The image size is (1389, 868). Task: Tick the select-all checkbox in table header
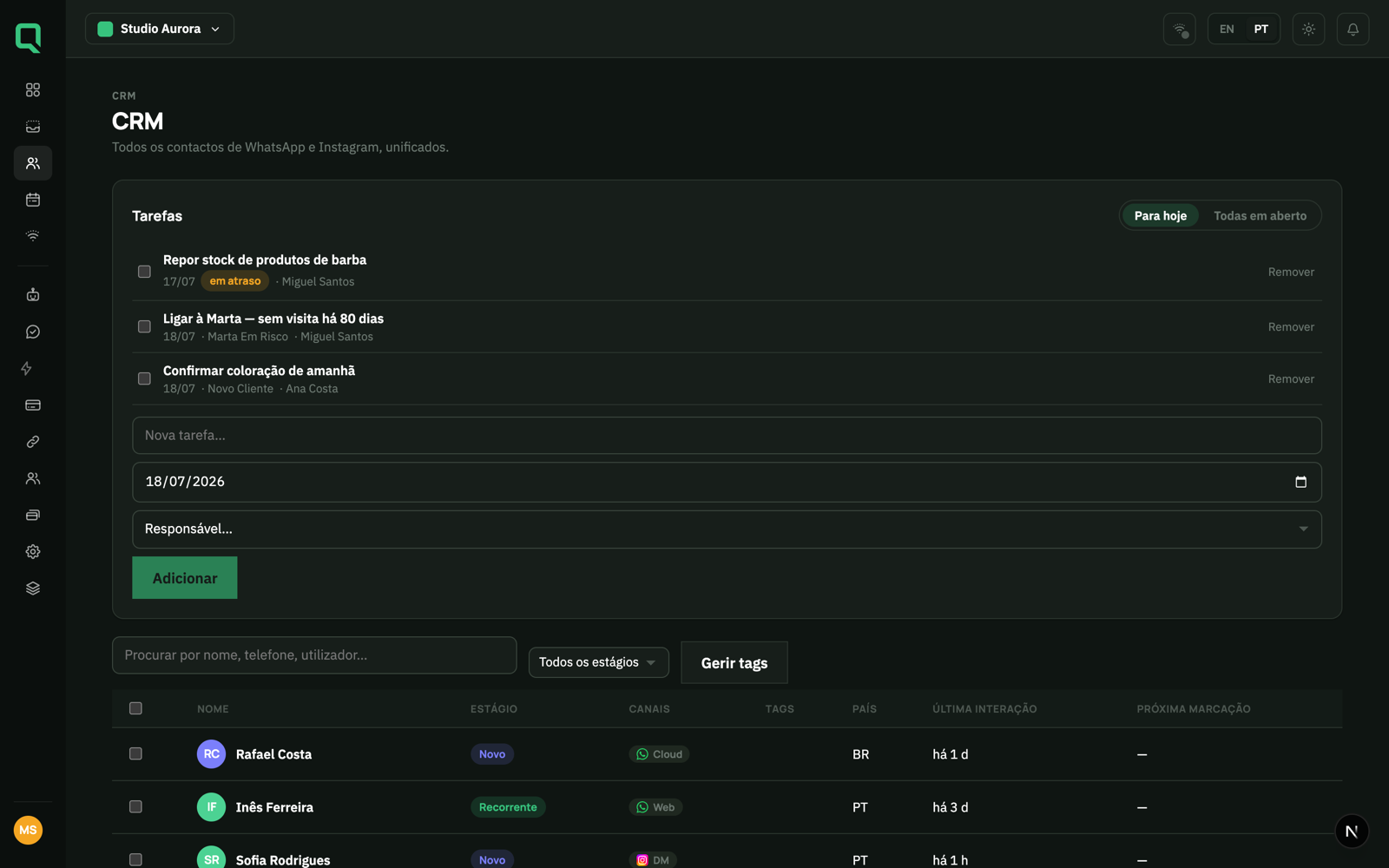click(135, 708)
